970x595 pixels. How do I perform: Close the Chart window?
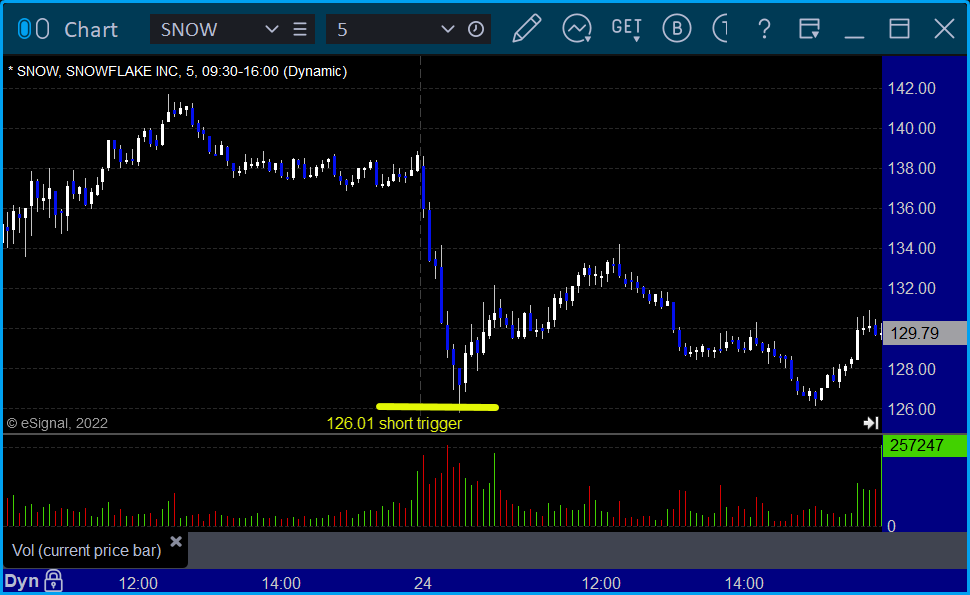pyautogui.click(x=944, y=29)
